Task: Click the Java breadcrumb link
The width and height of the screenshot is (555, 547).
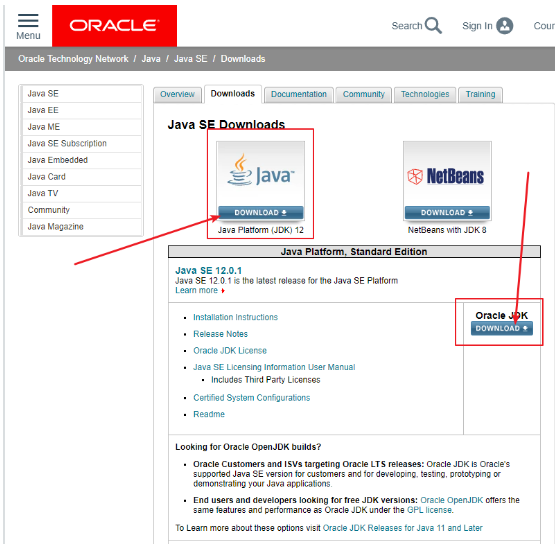Action: pyautogui.click(x=151, y=59)
